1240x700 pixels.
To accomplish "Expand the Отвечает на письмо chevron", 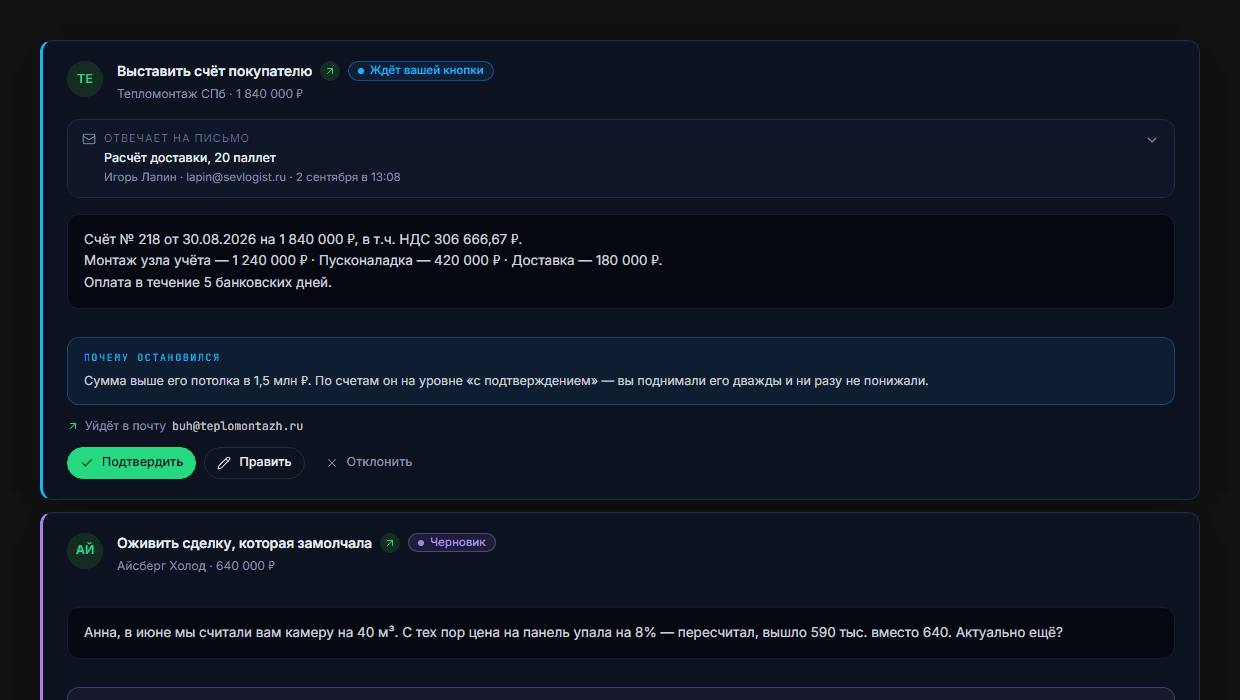I will coord(1152,140).
